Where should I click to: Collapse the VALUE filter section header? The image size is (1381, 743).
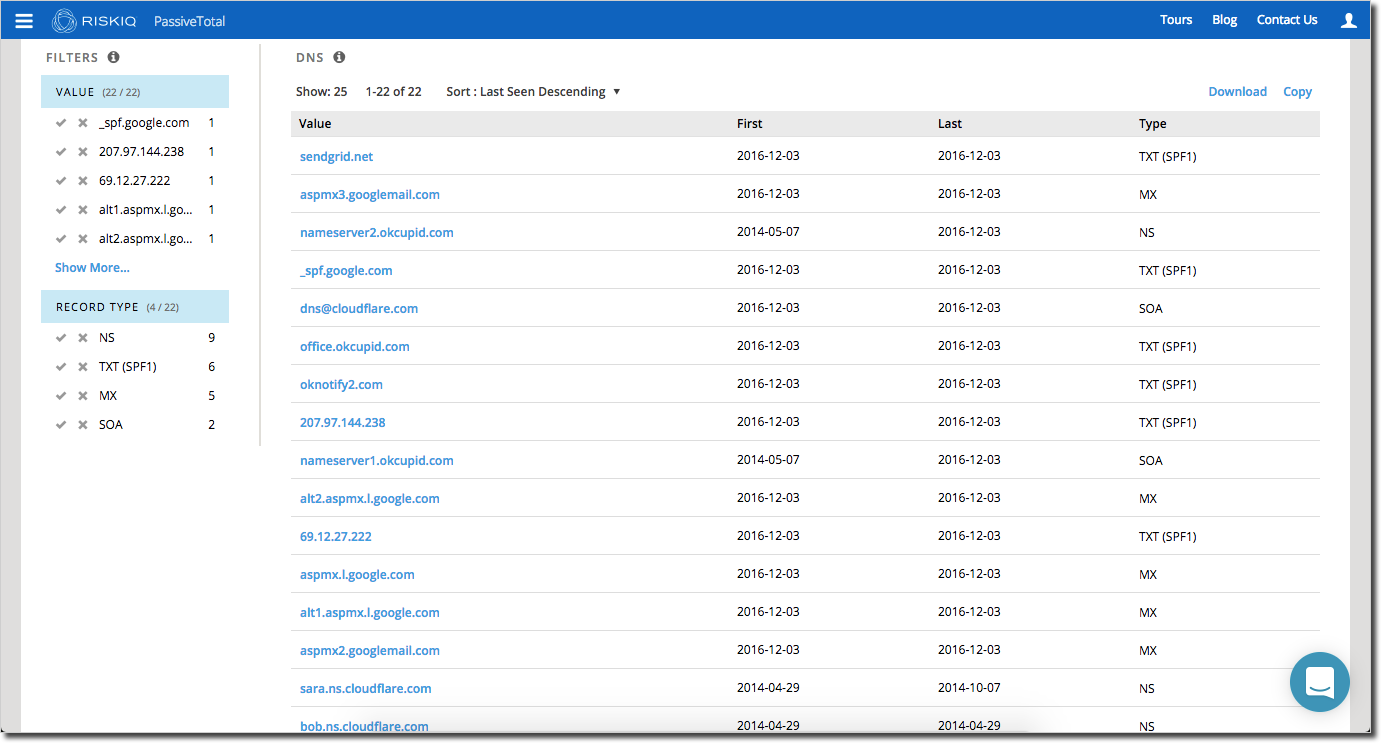coord(135,91)
